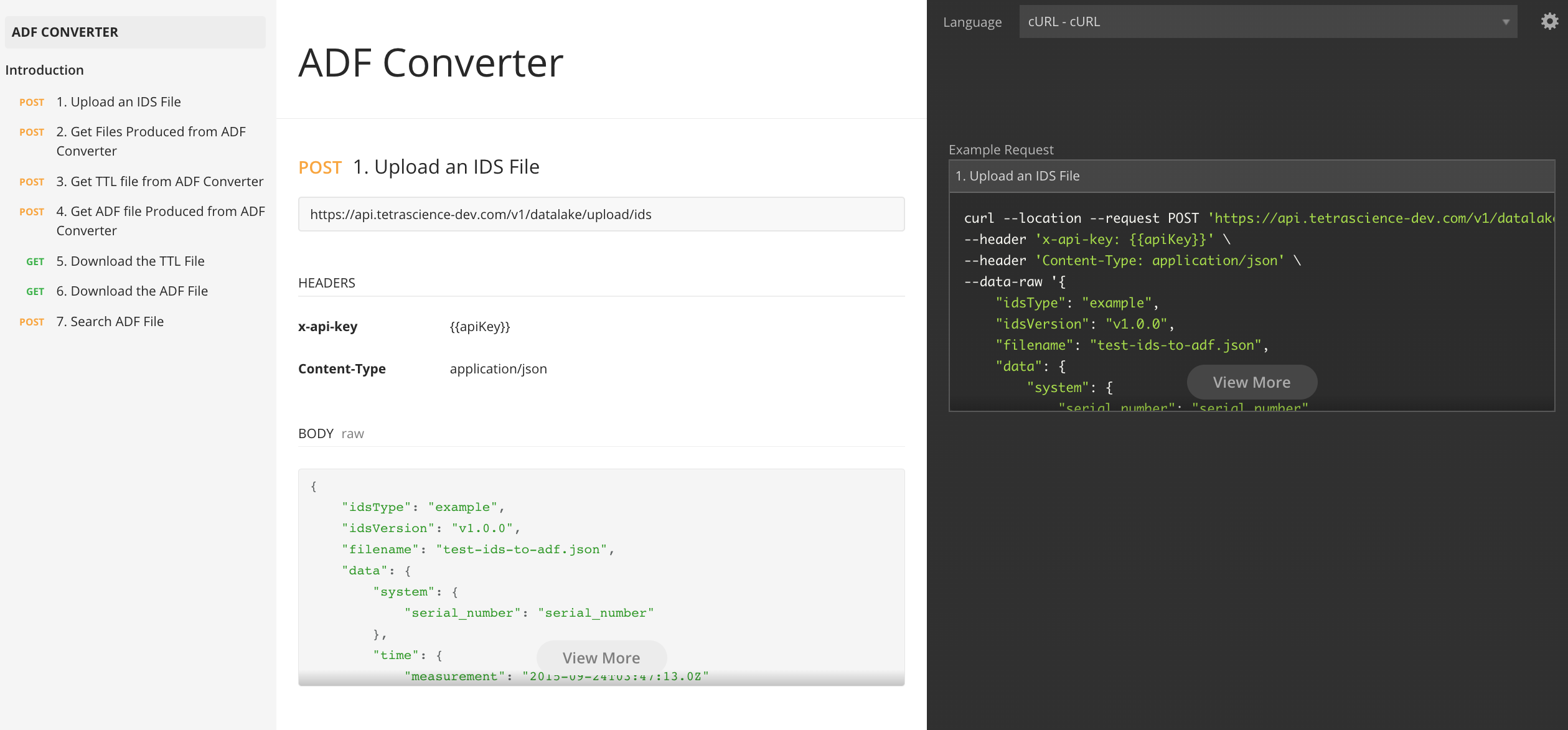Viewport: 1568px width, 730px height.
Task: Select the '1. Upload an IDS File' example header
Action: 1252,176
